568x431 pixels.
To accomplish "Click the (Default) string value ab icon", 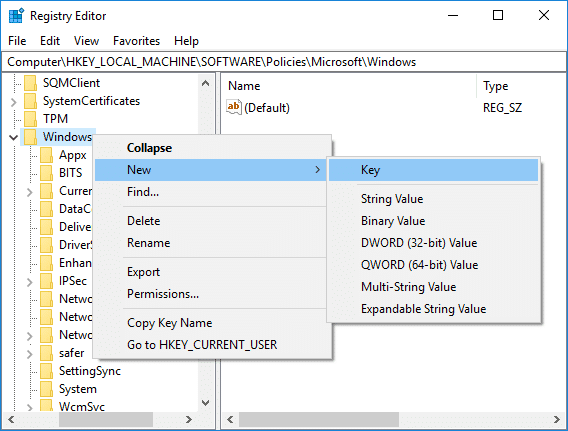I will 234,107.
